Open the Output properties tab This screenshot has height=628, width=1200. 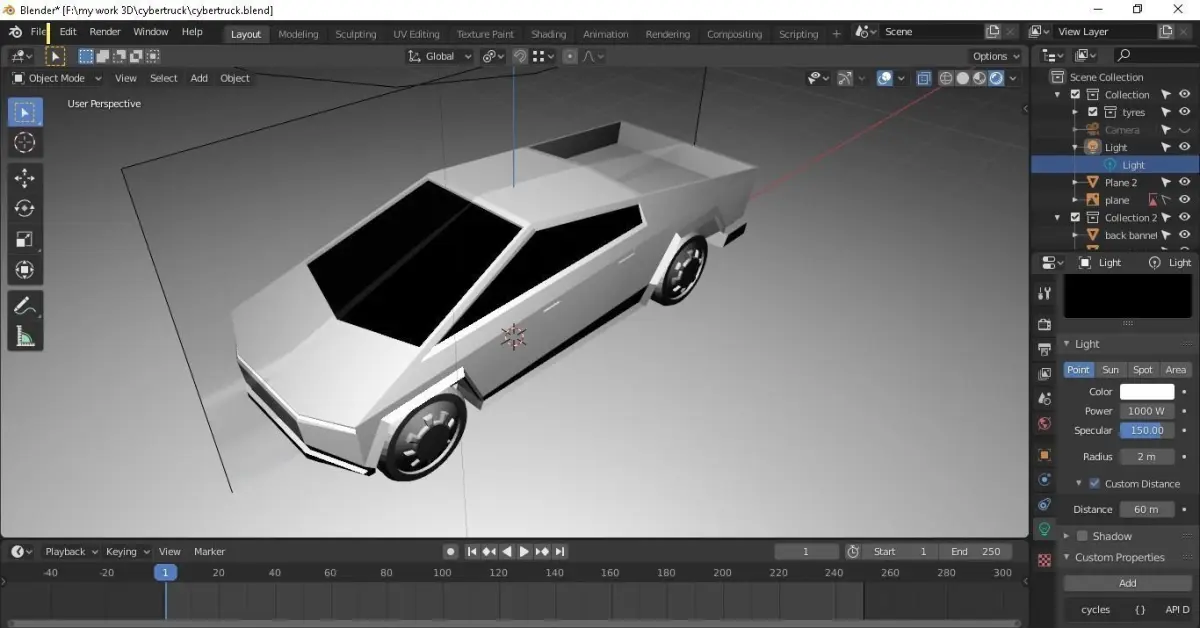[1044, 349]
